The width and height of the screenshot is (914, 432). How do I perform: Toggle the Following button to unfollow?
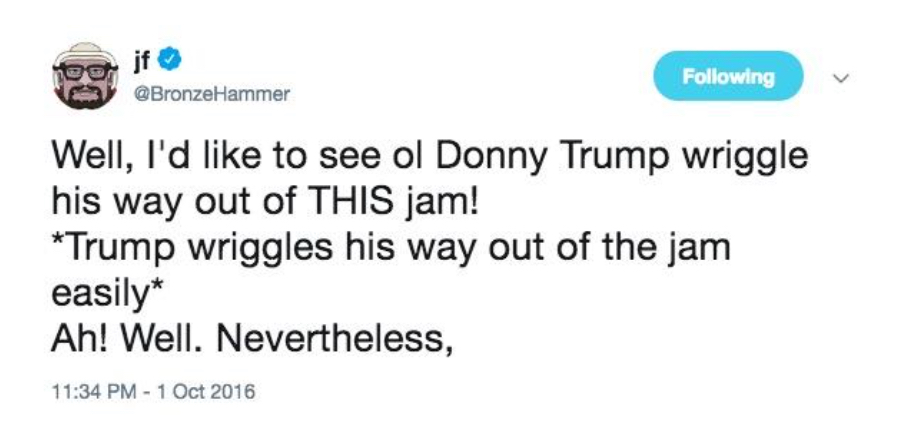(x=727, y=76)
